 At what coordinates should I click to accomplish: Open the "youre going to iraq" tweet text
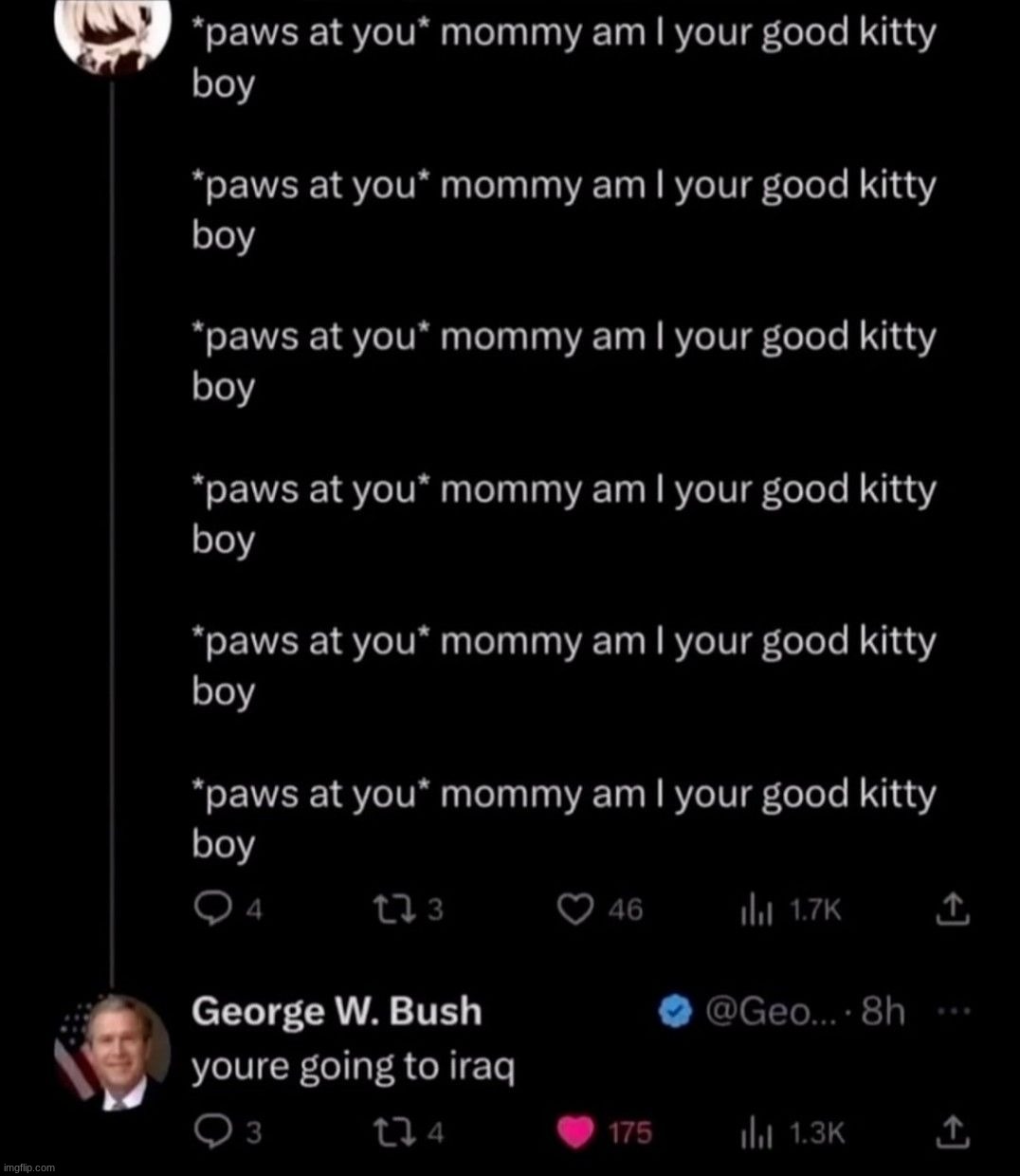pyautogui.click(x=353, y=1068)
